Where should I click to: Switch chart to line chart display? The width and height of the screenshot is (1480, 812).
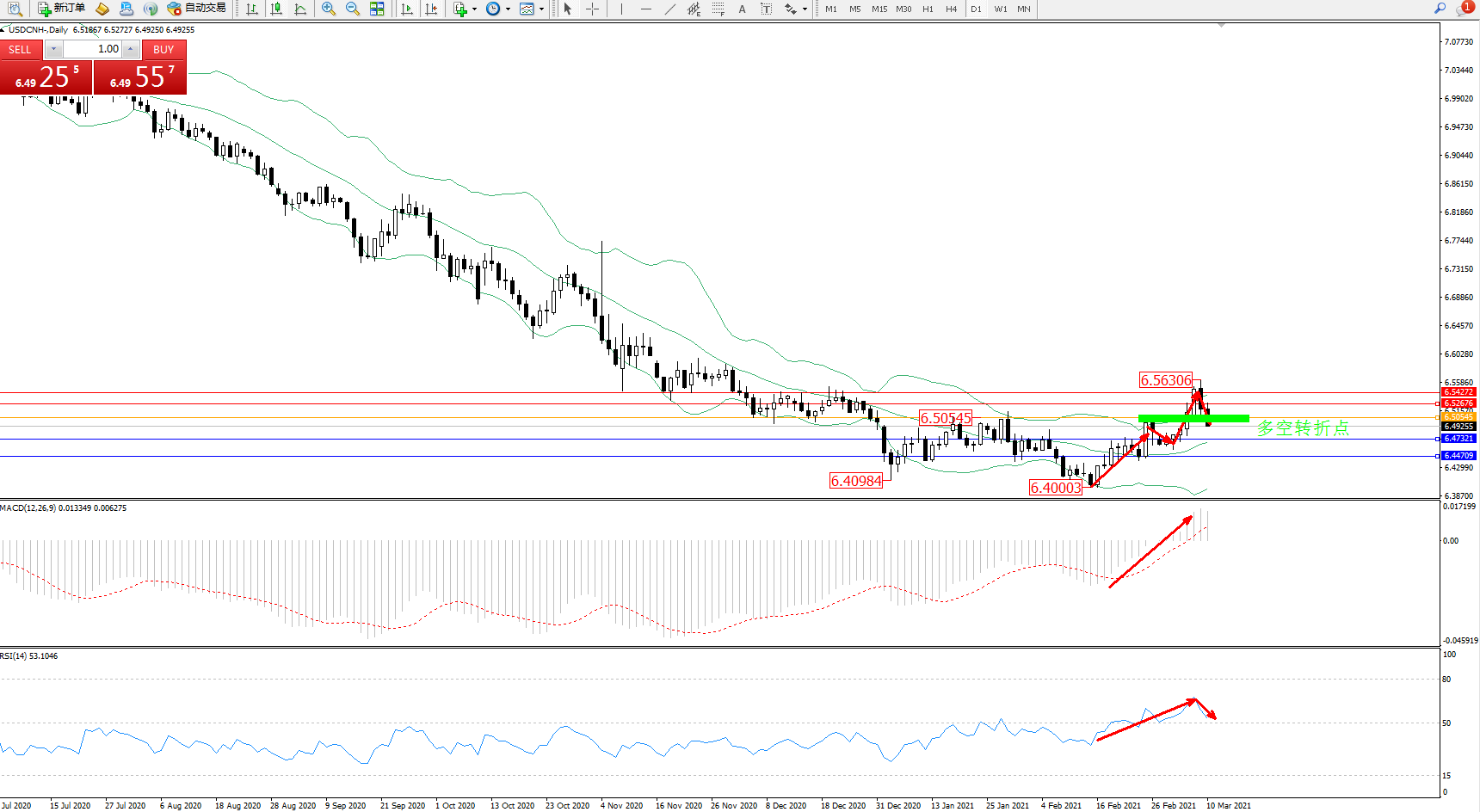[300, 9]
